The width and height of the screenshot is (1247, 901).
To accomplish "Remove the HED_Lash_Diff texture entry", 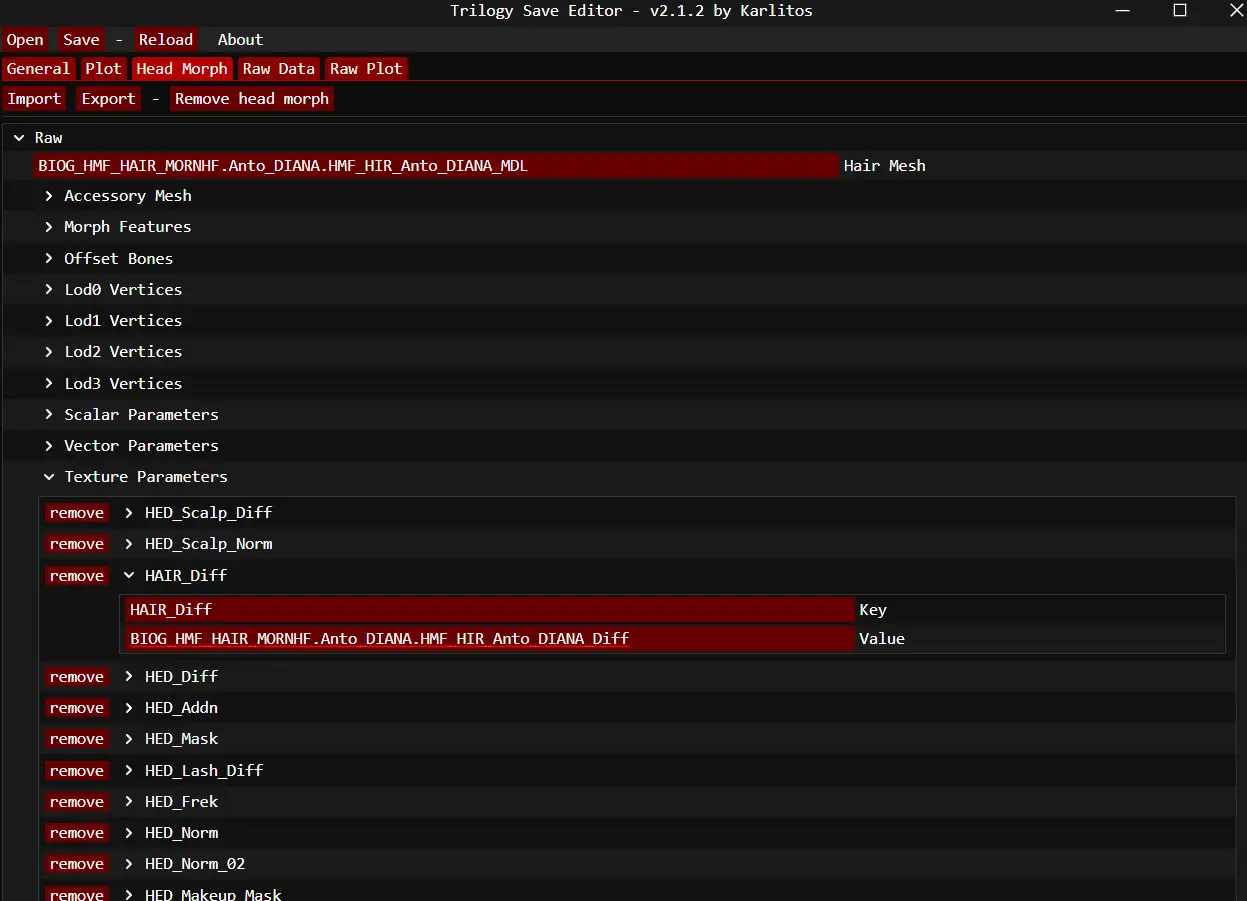I will [x=76, y=771].
